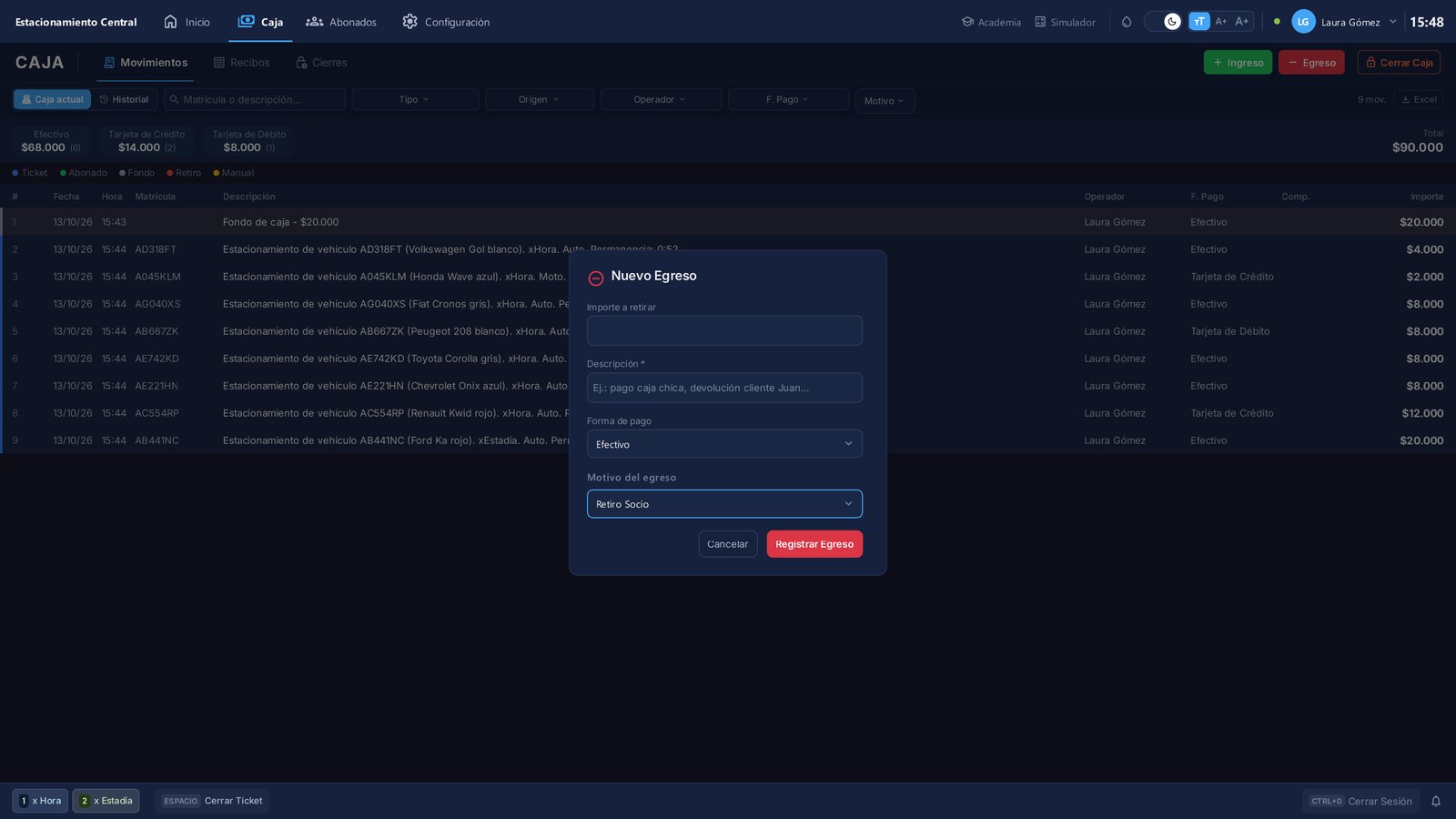1456x819 pixels.
Task: Click the lock icon on Cerrar Caja
Action: tap(1371, 63)
